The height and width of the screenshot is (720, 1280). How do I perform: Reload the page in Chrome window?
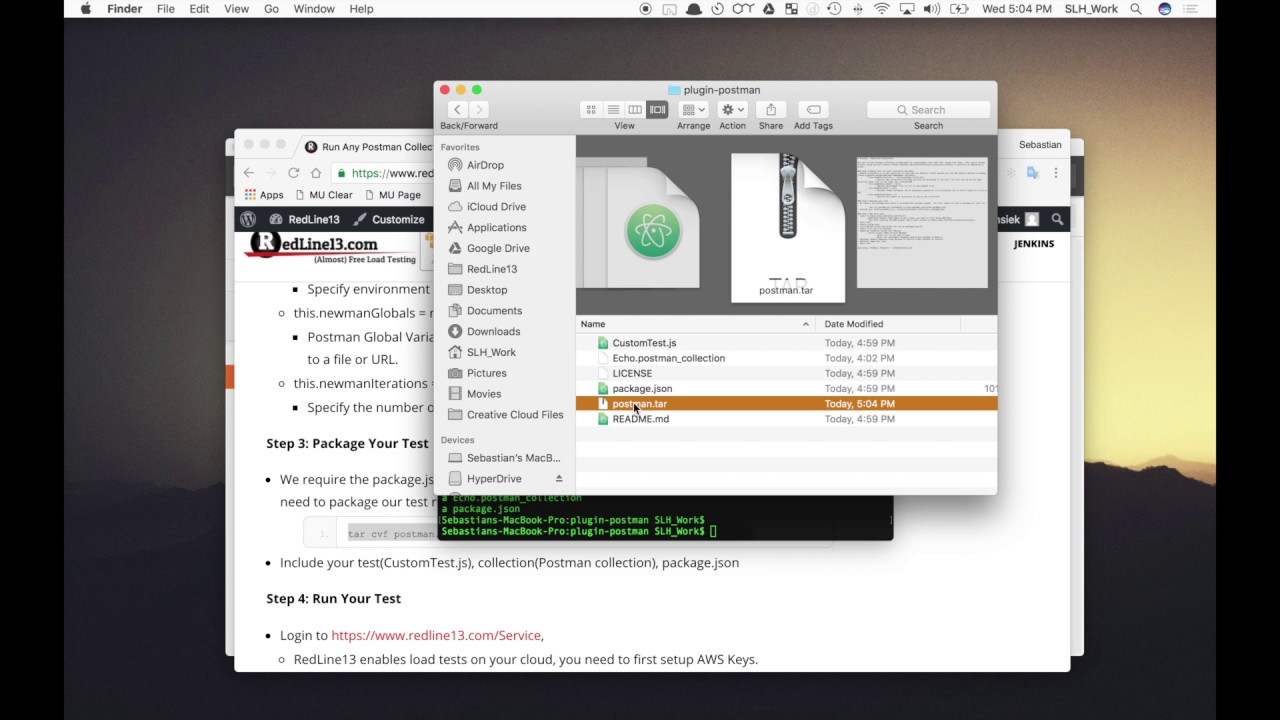pos(293,173)
